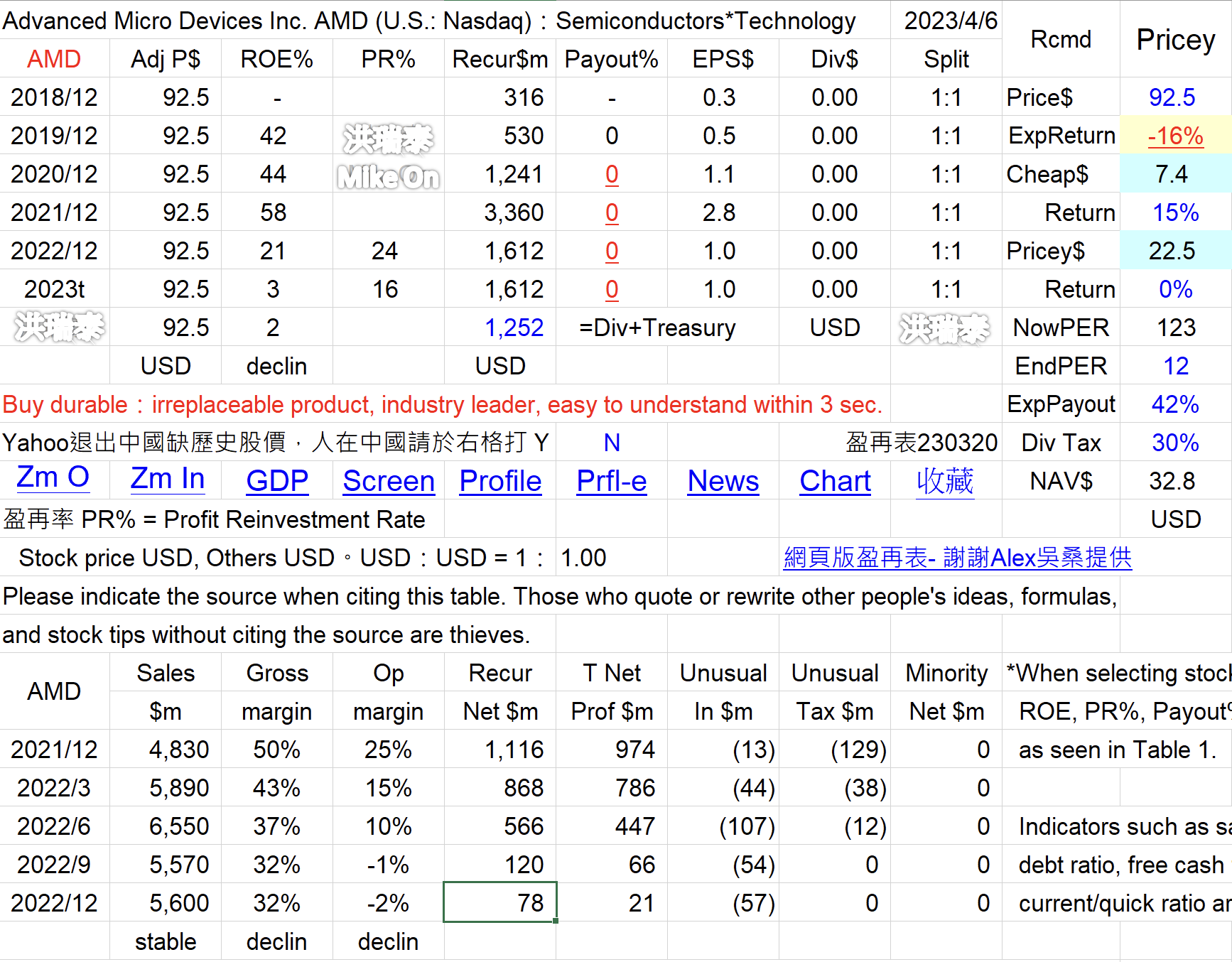Click the Adj P$ column header

pyautogui.click(x=166, y=59)
